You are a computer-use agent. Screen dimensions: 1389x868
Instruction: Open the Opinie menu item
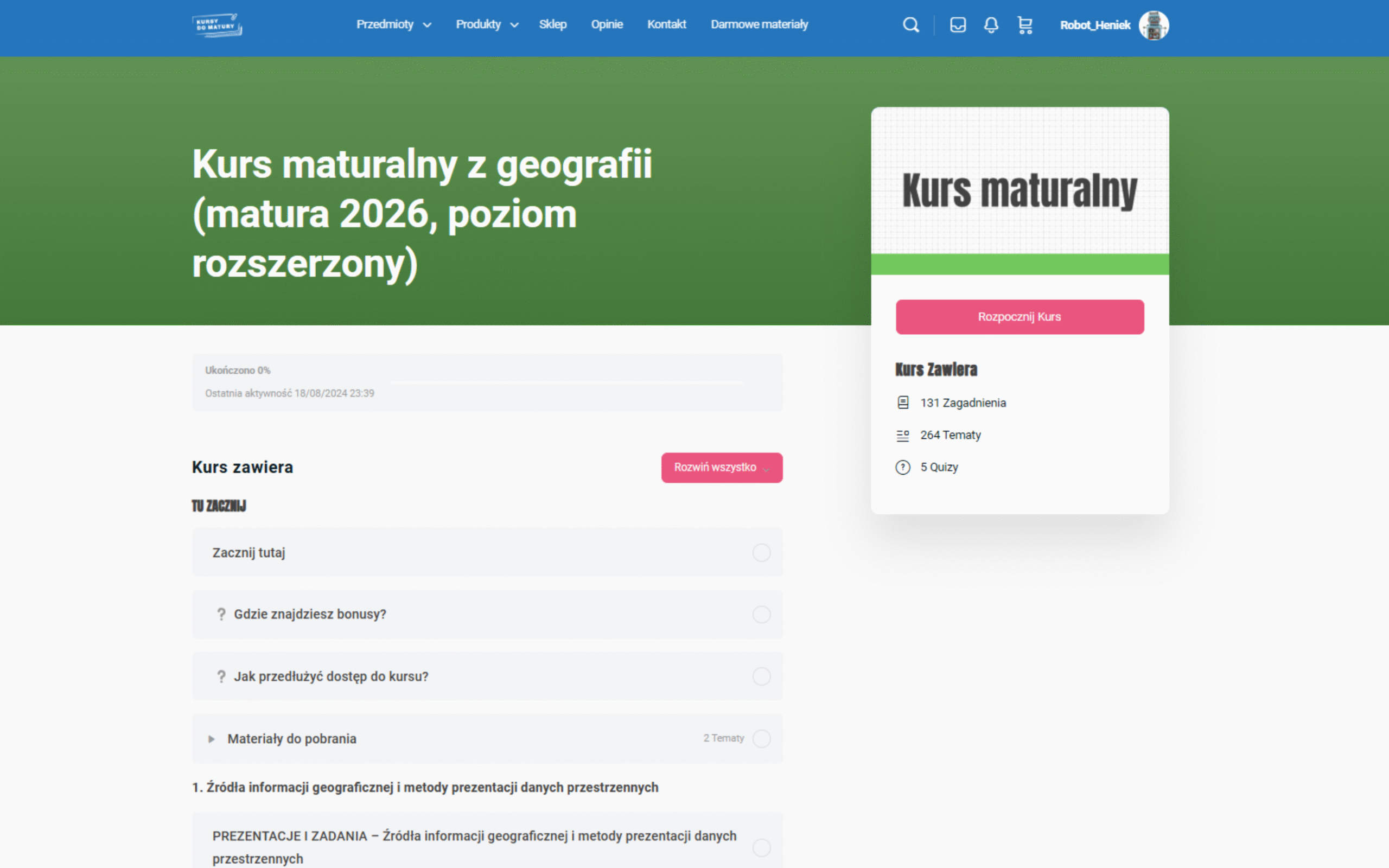(607, 24)
